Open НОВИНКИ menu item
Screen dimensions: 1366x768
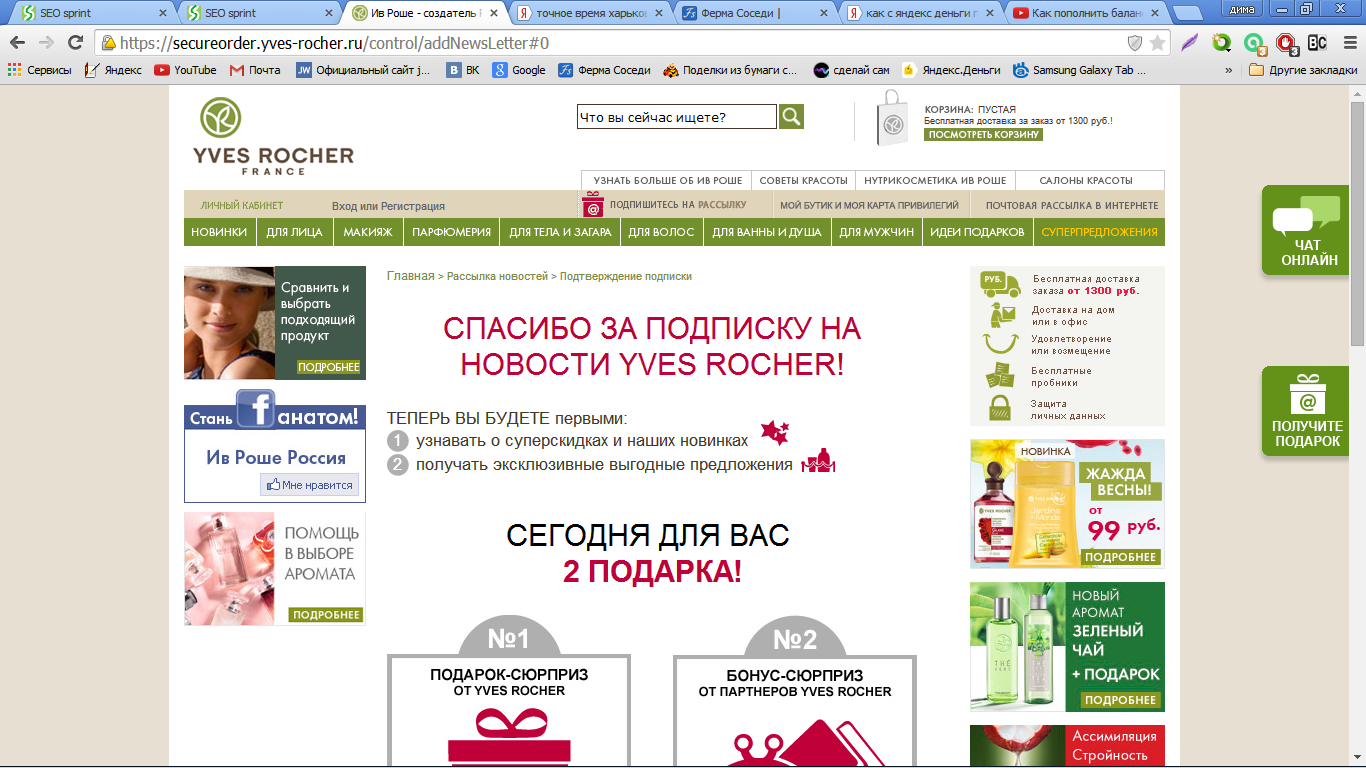click(219, 232)
